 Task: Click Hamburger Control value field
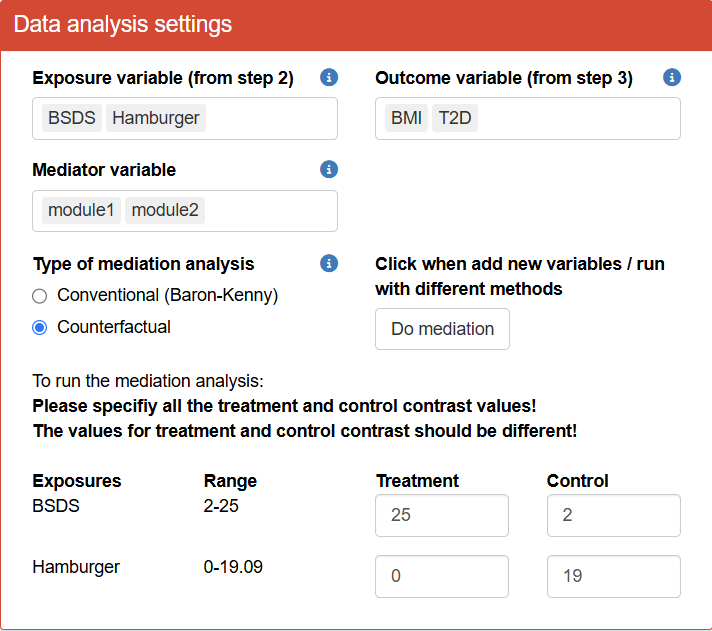613,576
